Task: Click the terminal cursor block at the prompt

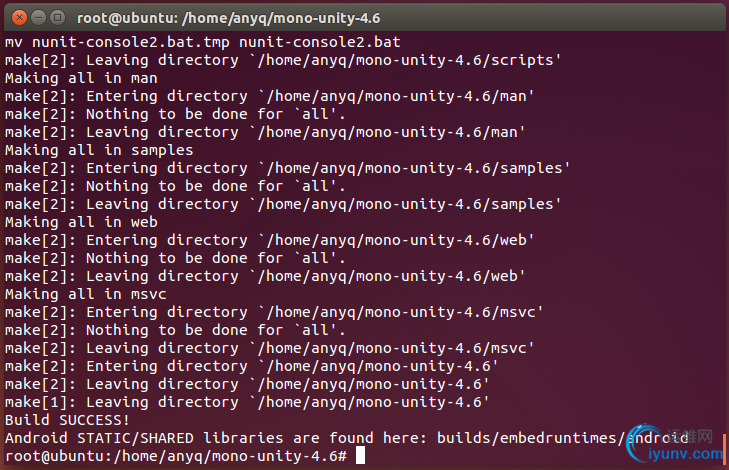Action: pyautogui.click(x=361, y=456)
